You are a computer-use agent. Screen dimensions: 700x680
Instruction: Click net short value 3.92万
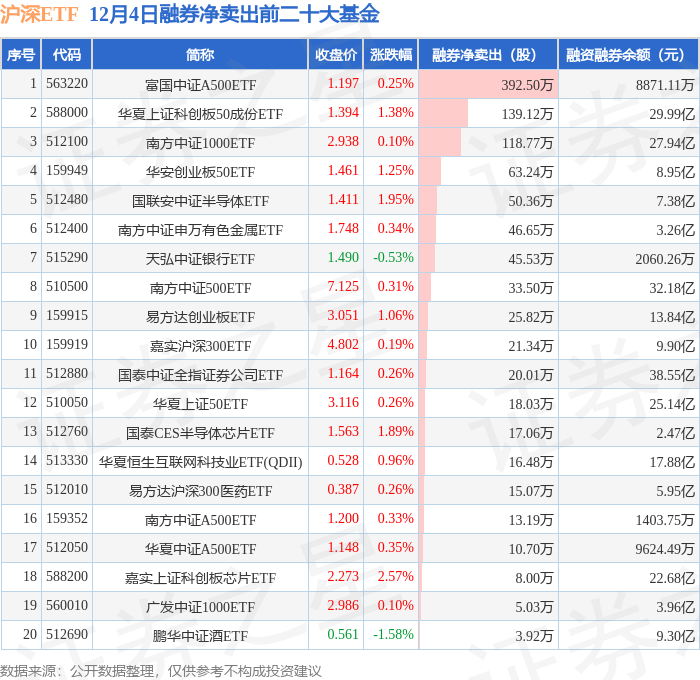534,636
